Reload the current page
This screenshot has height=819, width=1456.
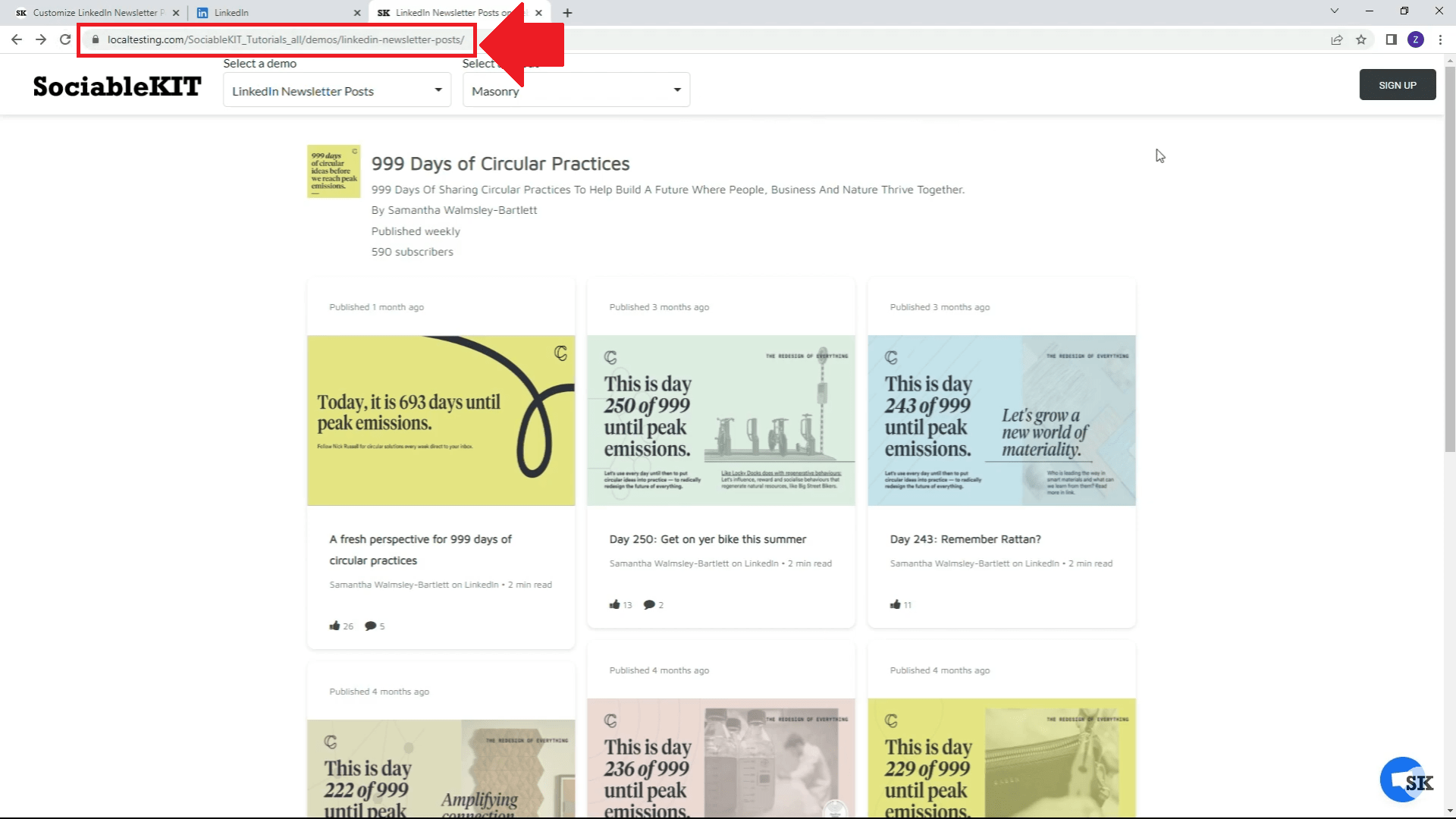64,39
